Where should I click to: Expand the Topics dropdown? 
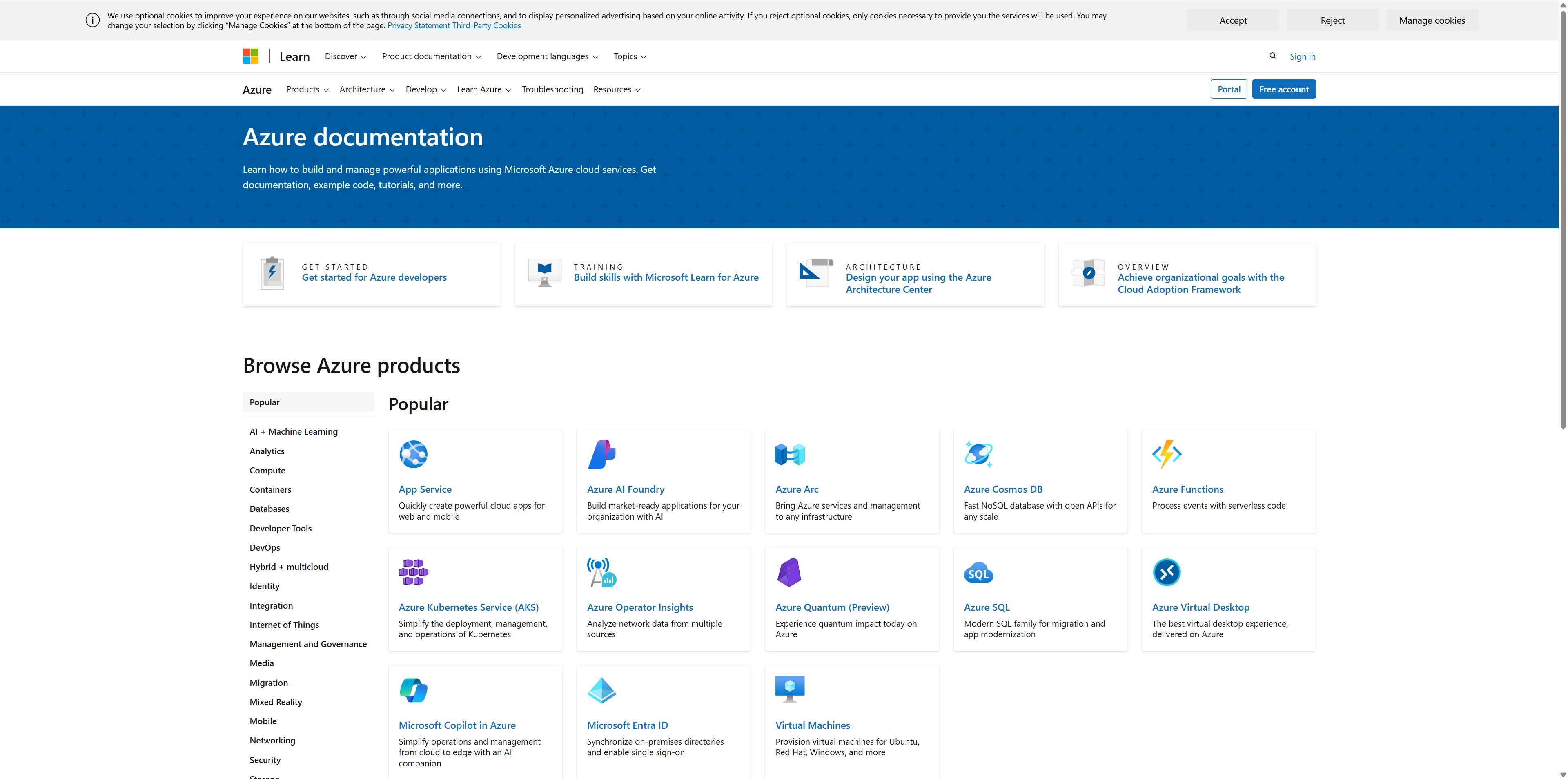click(x=630, y=56)
